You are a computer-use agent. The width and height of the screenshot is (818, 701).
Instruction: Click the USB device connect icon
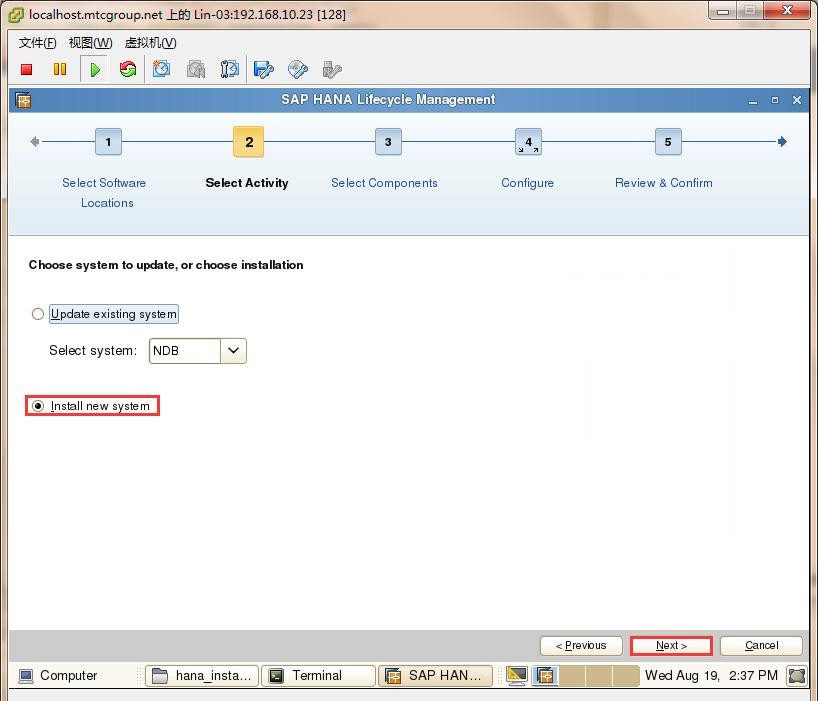point(332,69)
